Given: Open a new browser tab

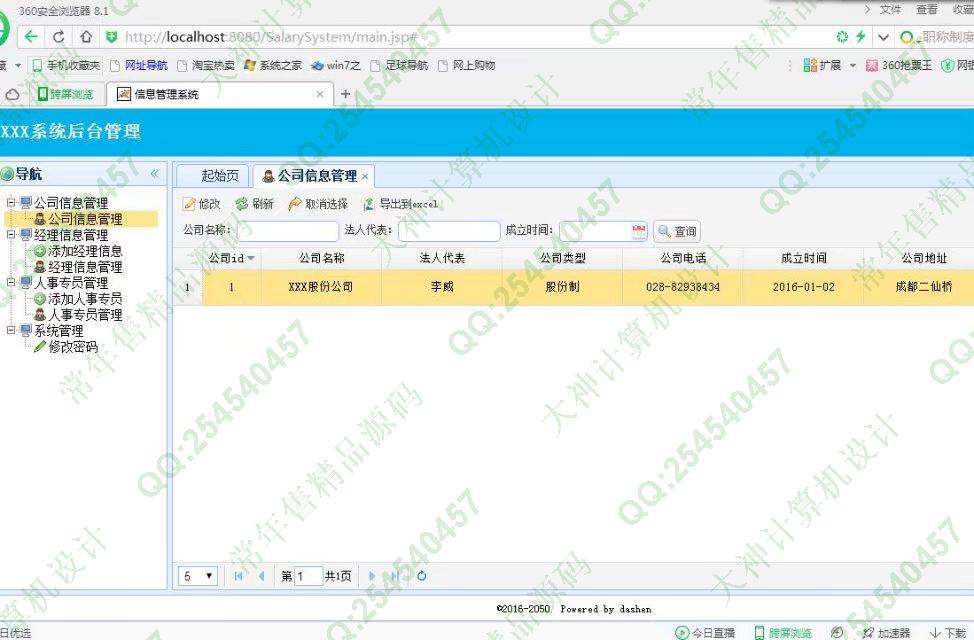Looking at the screenshot, I should tap(345, 94).
